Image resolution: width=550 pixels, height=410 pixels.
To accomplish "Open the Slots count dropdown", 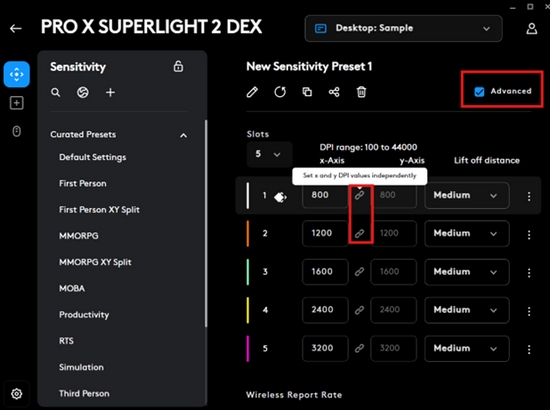I will point(269,154).
